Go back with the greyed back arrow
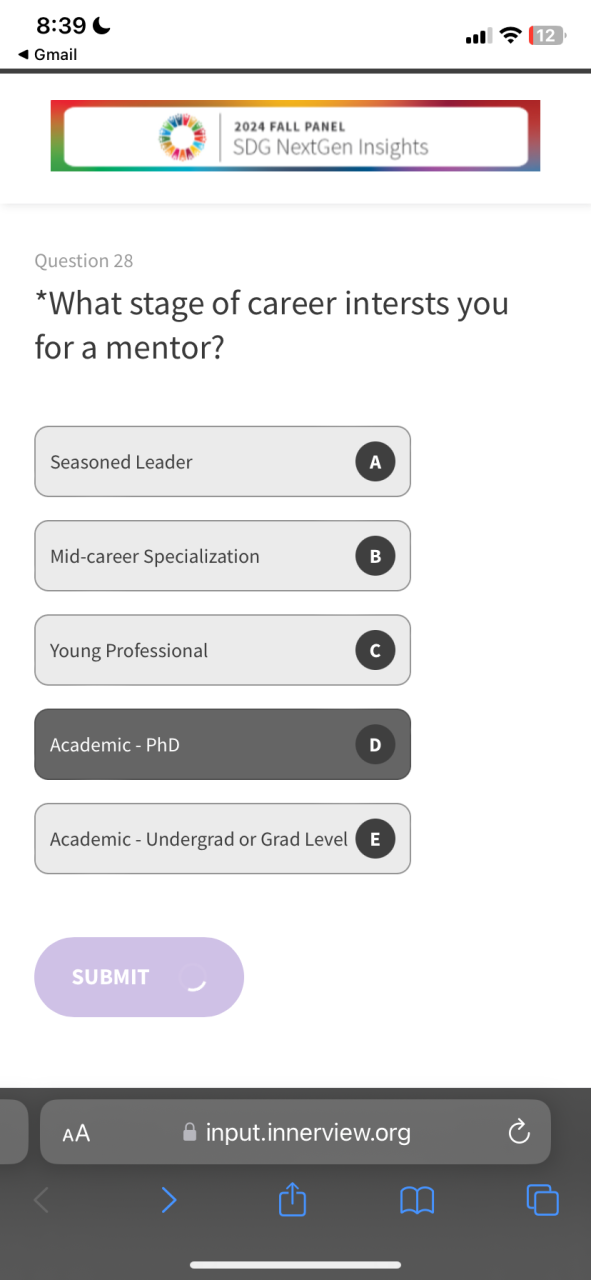Viewport: 591px width, 1280px height. tap(41, 1199)
